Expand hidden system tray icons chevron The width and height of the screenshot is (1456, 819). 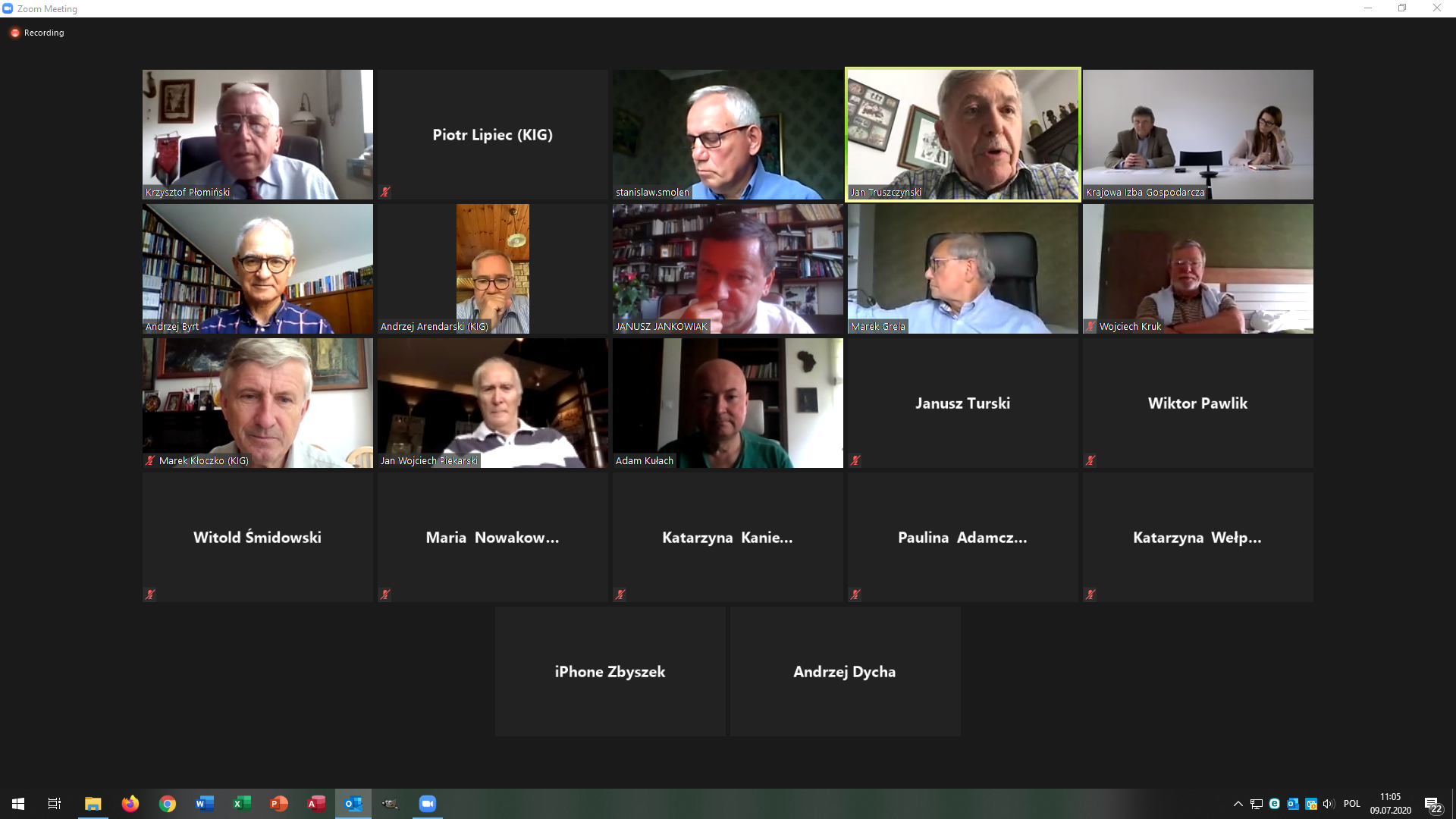coord(1238,804)
